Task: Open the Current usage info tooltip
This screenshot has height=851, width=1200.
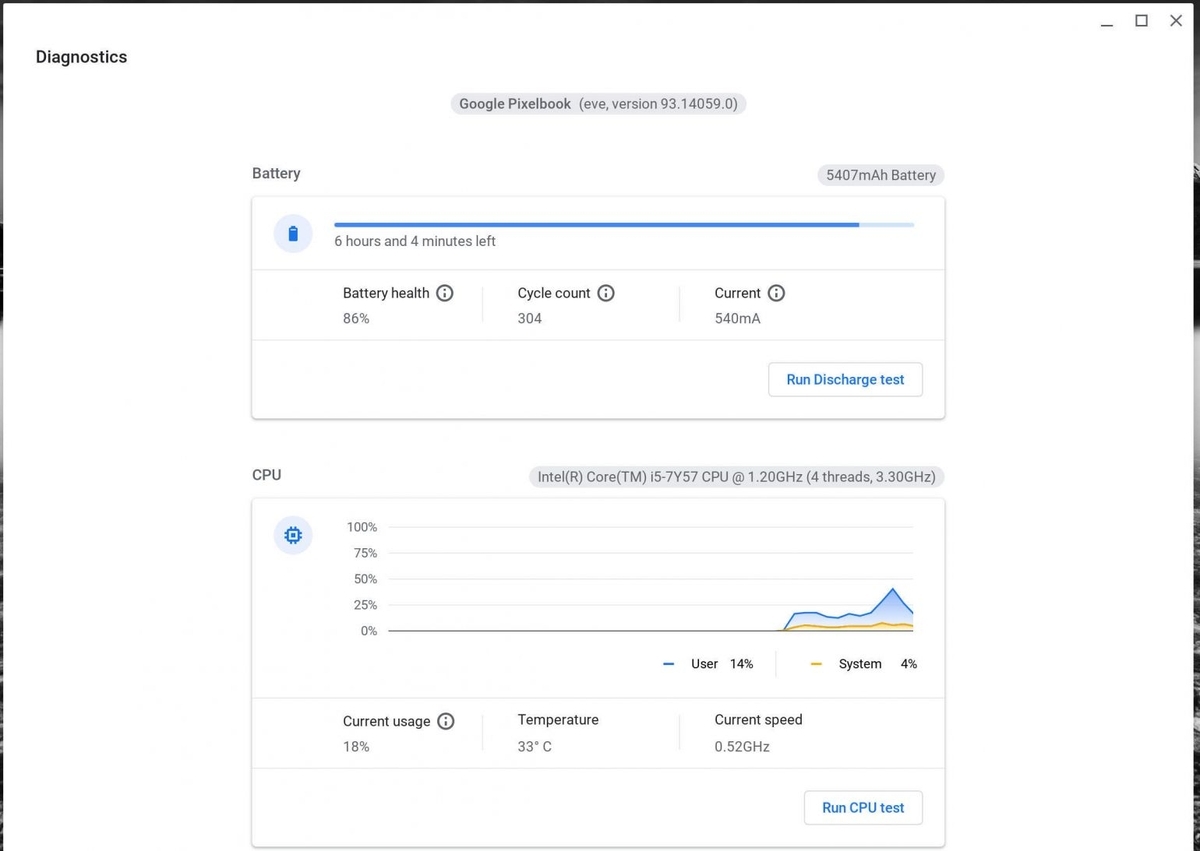Action: (x=445, y=721)
